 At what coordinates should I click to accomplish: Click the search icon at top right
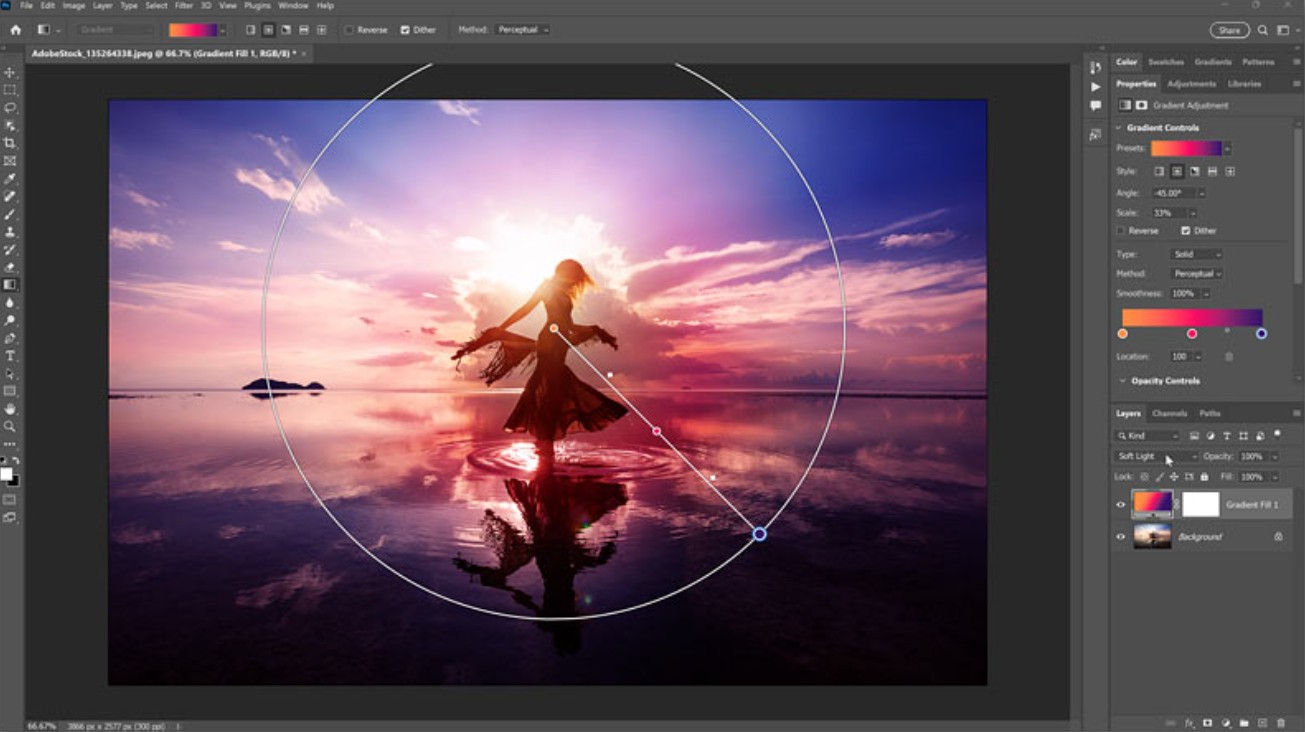[1263, 30]
